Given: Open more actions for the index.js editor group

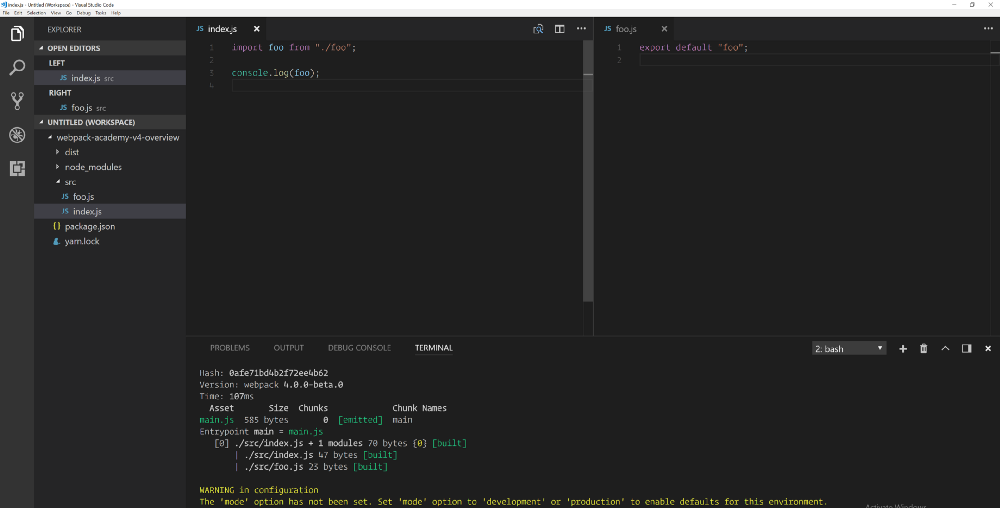Looking at the screenshot, I should pyautogui.click(x=581, y=29).
